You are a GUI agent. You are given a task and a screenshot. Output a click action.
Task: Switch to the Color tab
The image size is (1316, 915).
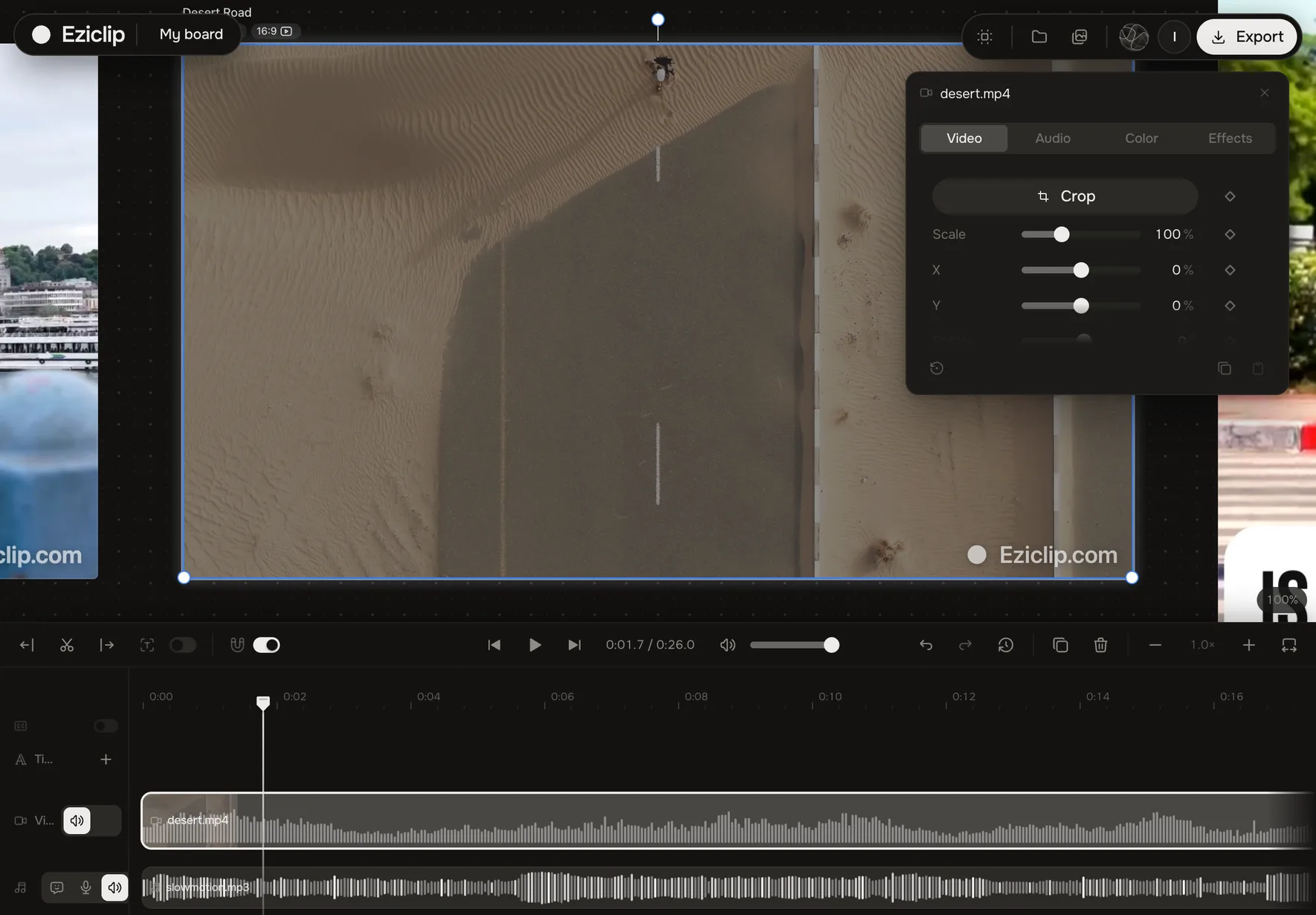pyautogui.click(x=1141, y=138)
